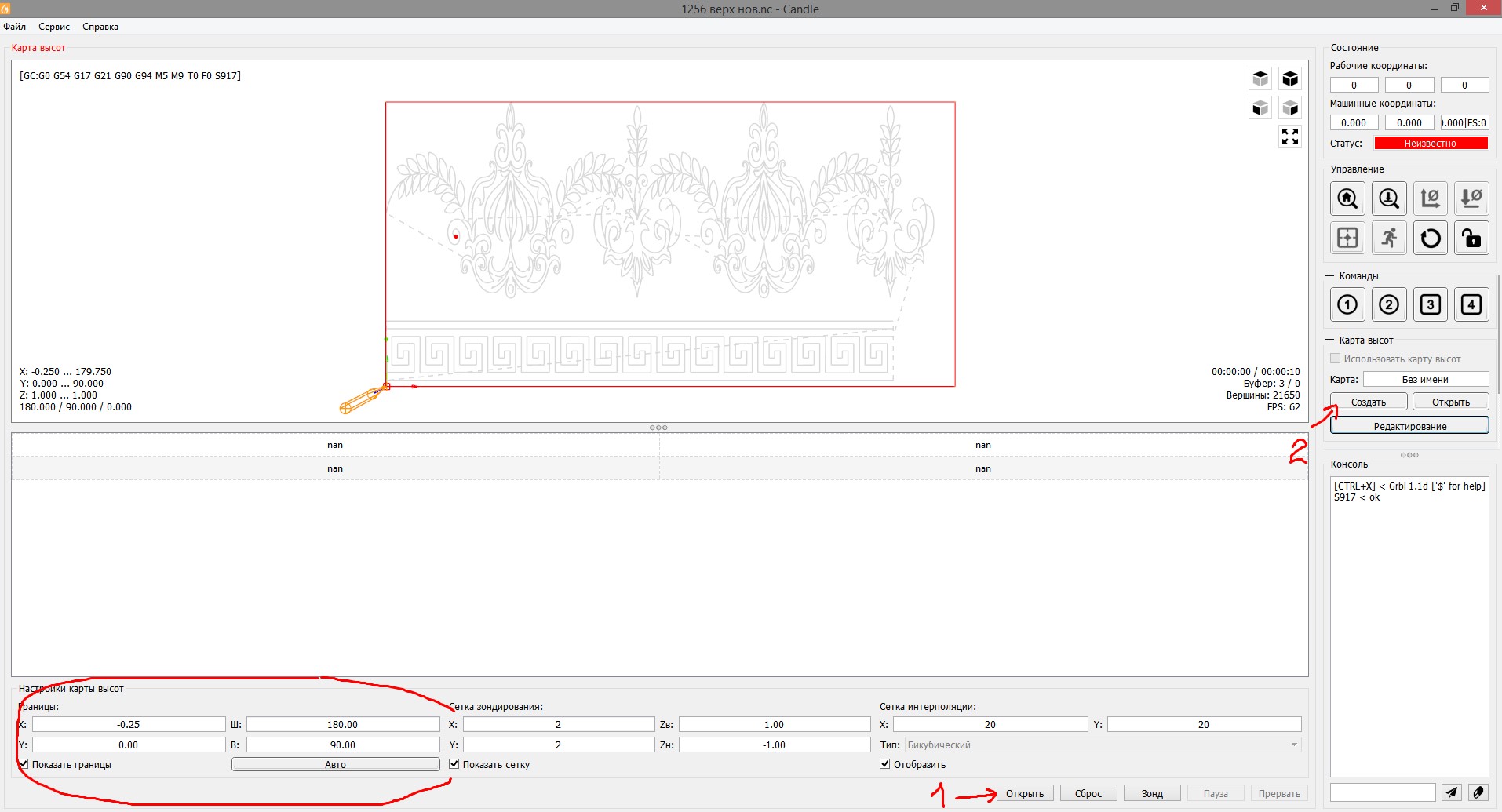Focus the borders X field showing -0.25
This screenshot has height=812, width=1502.
click(129, 724)
